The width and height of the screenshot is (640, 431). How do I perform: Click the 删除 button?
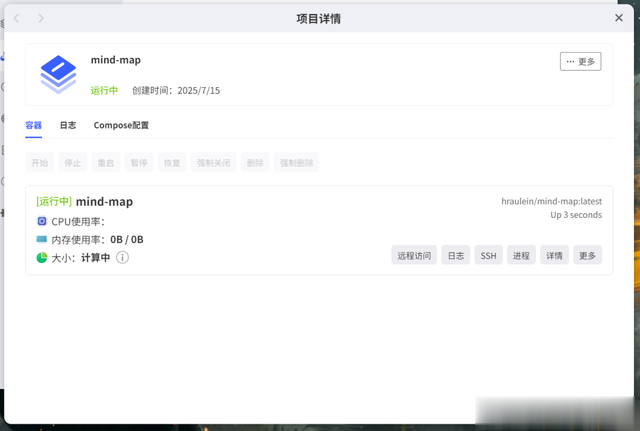click(255, 163)
